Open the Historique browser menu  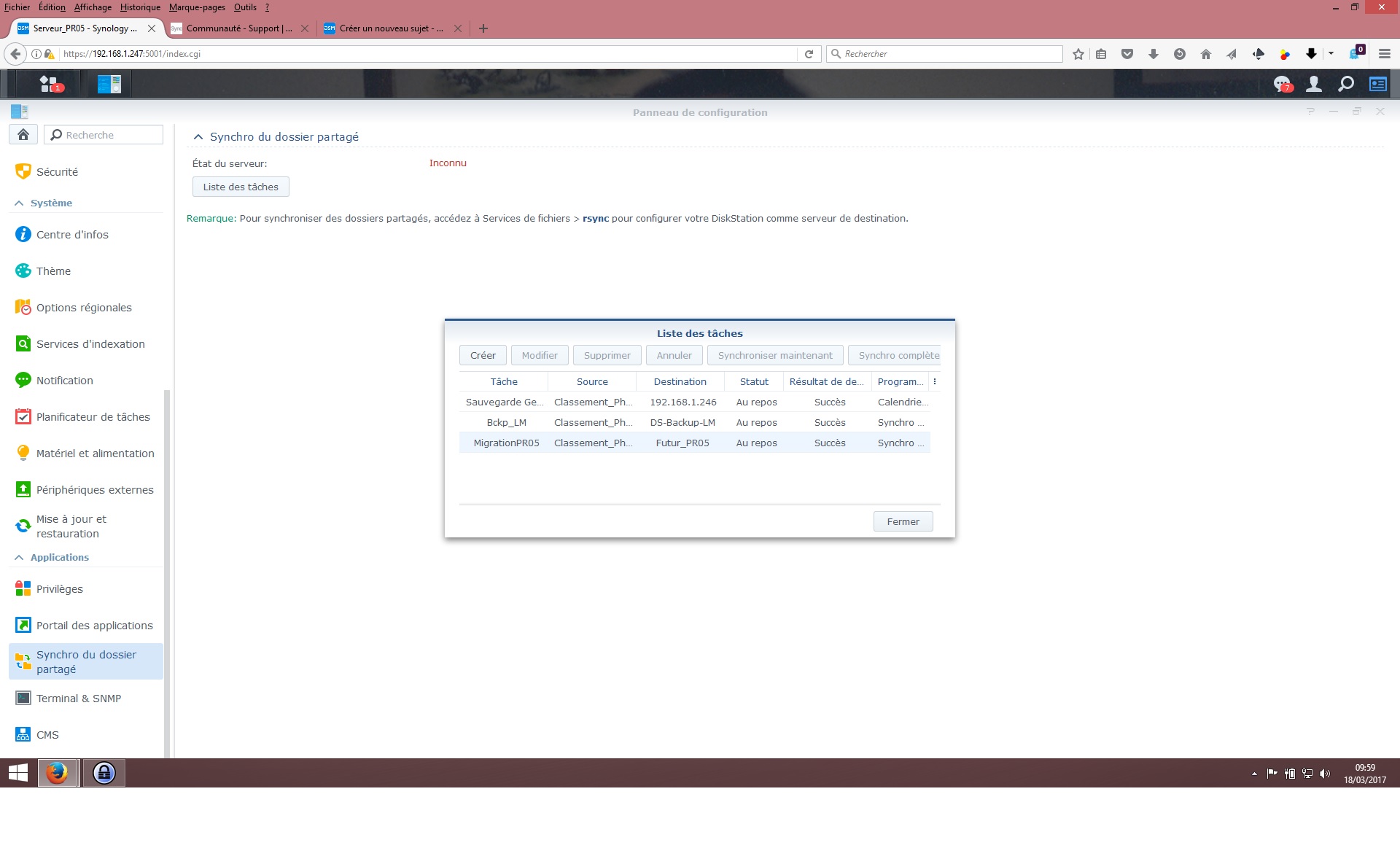click(140, 7)
